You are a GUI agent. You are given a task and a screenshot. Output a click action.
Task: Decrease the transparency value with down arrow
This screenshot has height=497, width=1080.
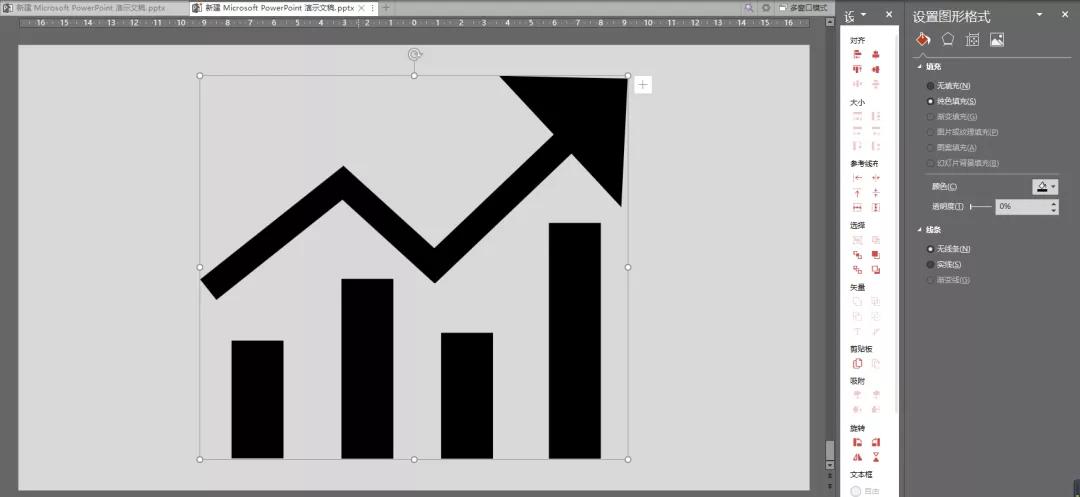1054,211
